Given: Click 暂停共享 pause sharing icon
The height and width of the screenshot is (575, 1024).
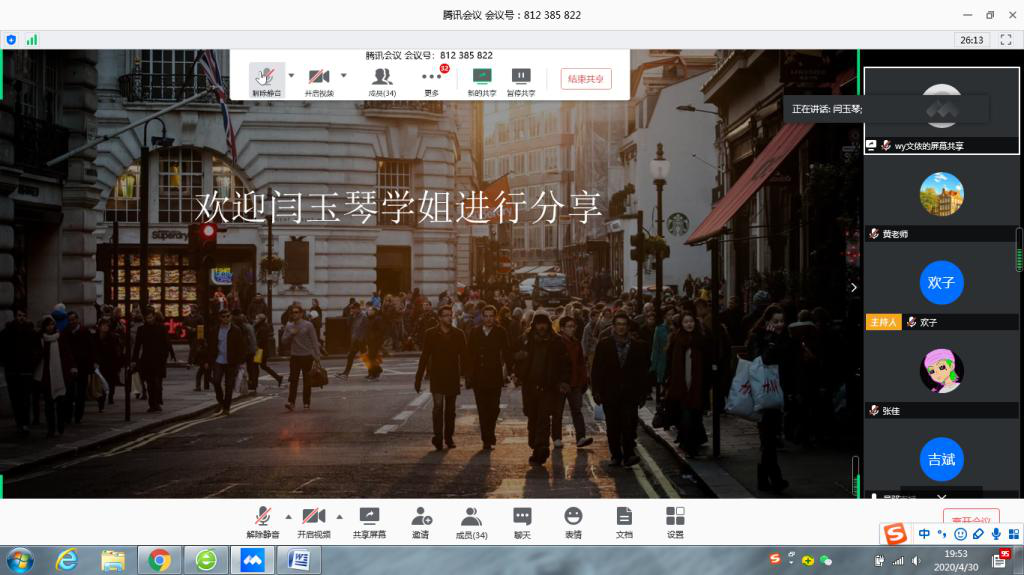Looking at the screenshot, I should point(521,80).
